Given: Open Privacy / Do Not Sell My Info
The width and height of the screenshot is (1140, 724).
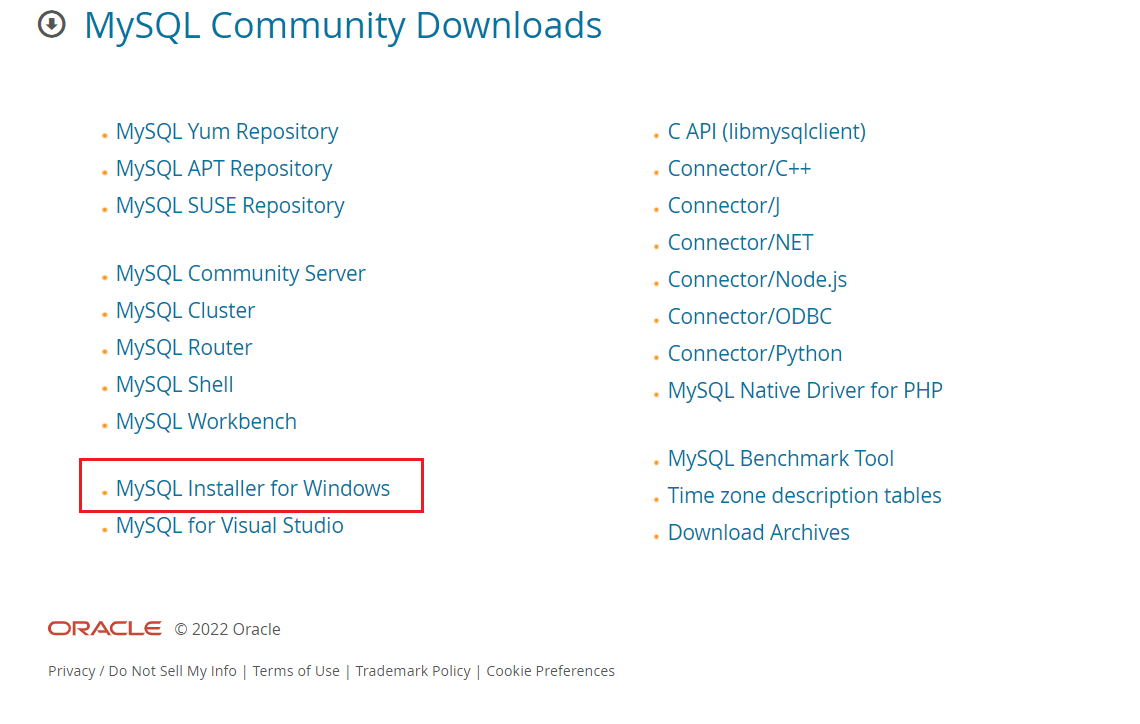Looking at the screenshot, I should [142, 671].
